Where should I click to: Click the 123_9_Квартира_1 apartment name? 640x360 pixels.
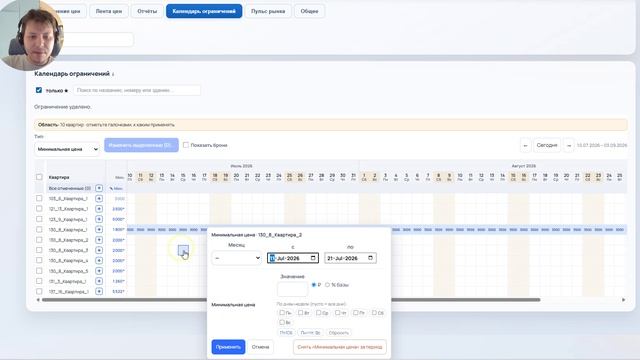coord(68,219)
